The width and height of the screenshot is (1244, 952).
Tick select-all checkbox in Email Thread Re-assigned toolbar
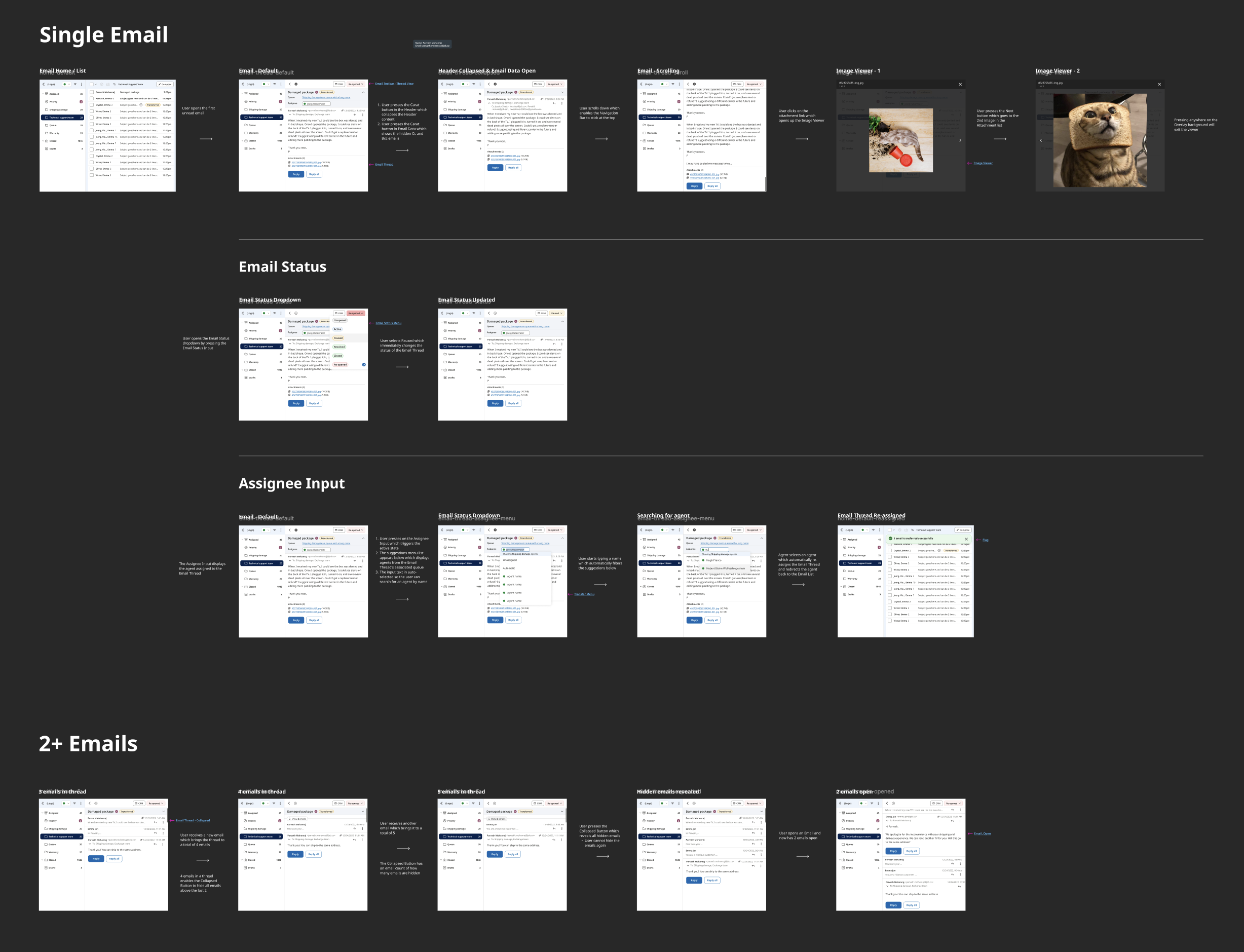[x=889, y=530]
